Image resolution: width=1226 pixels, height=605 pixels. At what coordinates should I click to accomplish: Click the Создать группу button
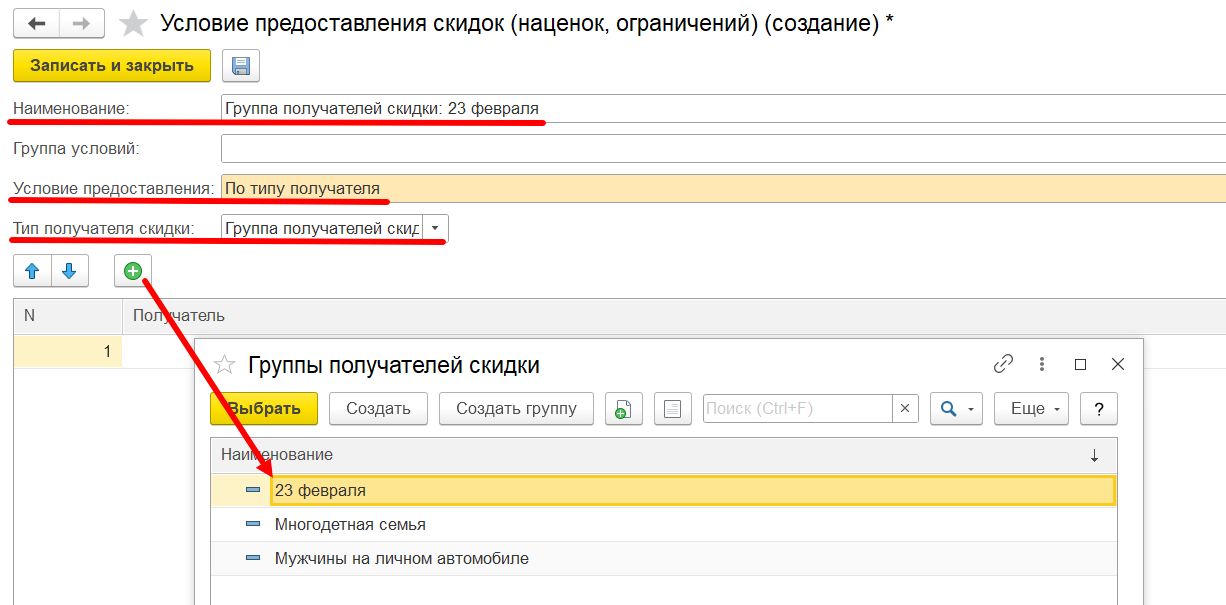click(516, 408)
